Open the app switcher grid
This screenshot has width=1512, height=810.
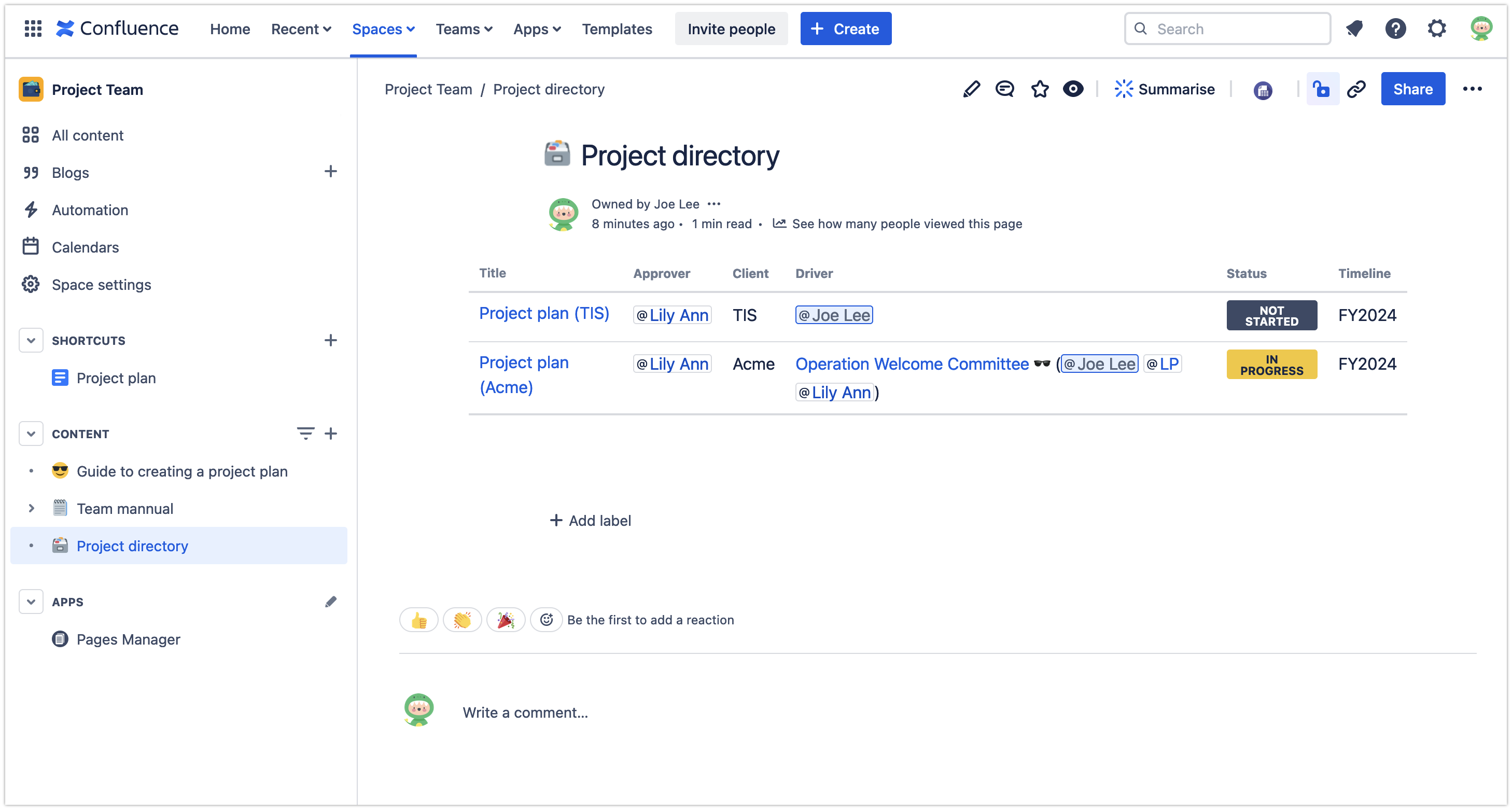33,28
